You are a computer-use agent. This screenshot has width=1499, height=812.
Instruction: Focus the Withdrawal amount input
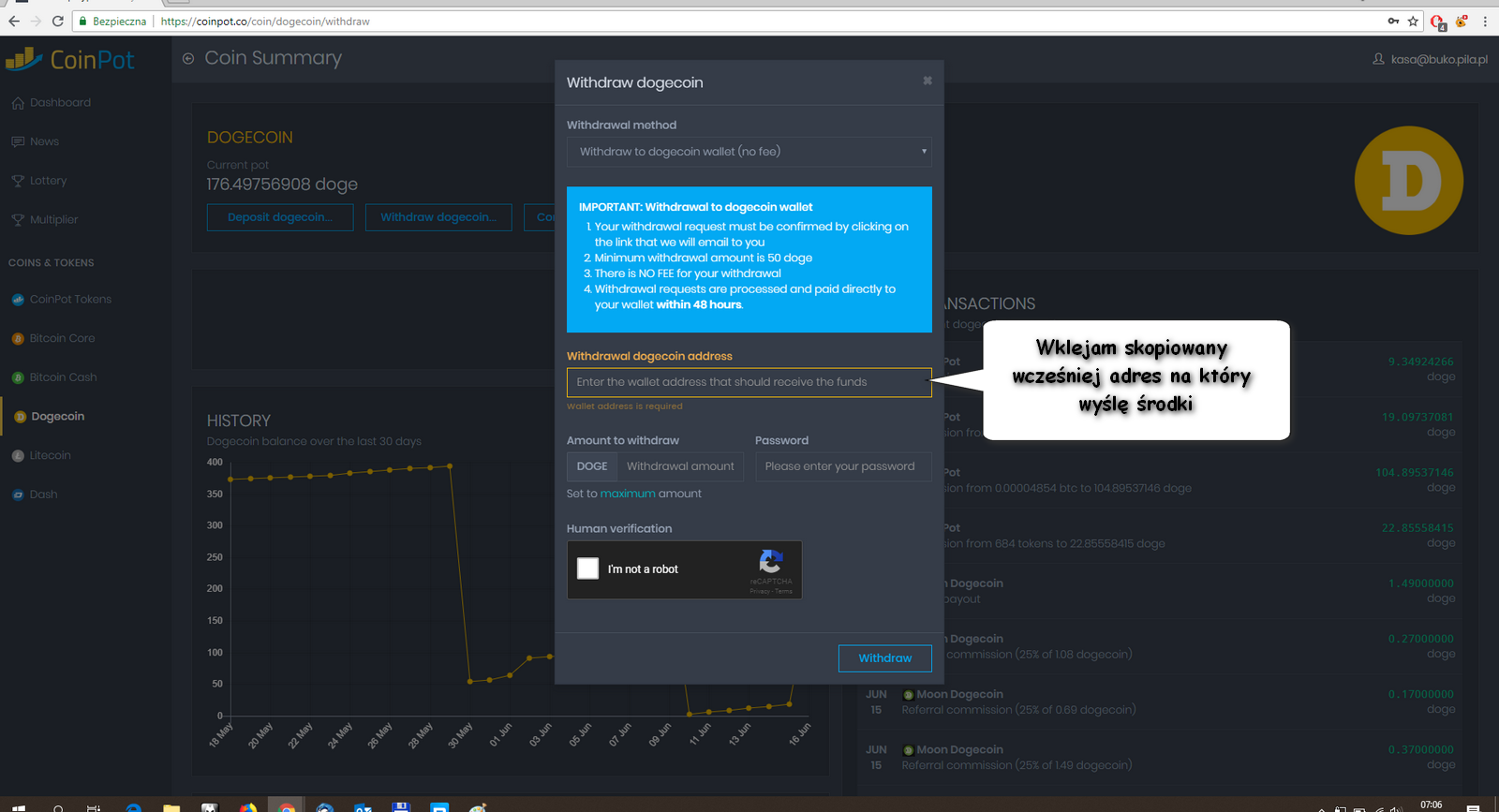[680, 466]
